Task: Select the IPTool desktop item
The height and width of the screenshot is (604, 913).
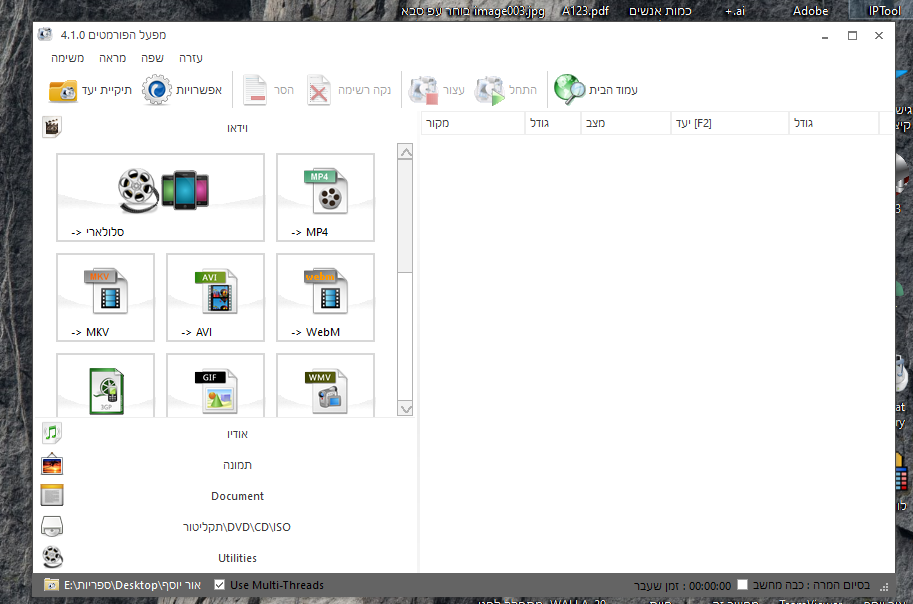Action: (x=884, y=10)
